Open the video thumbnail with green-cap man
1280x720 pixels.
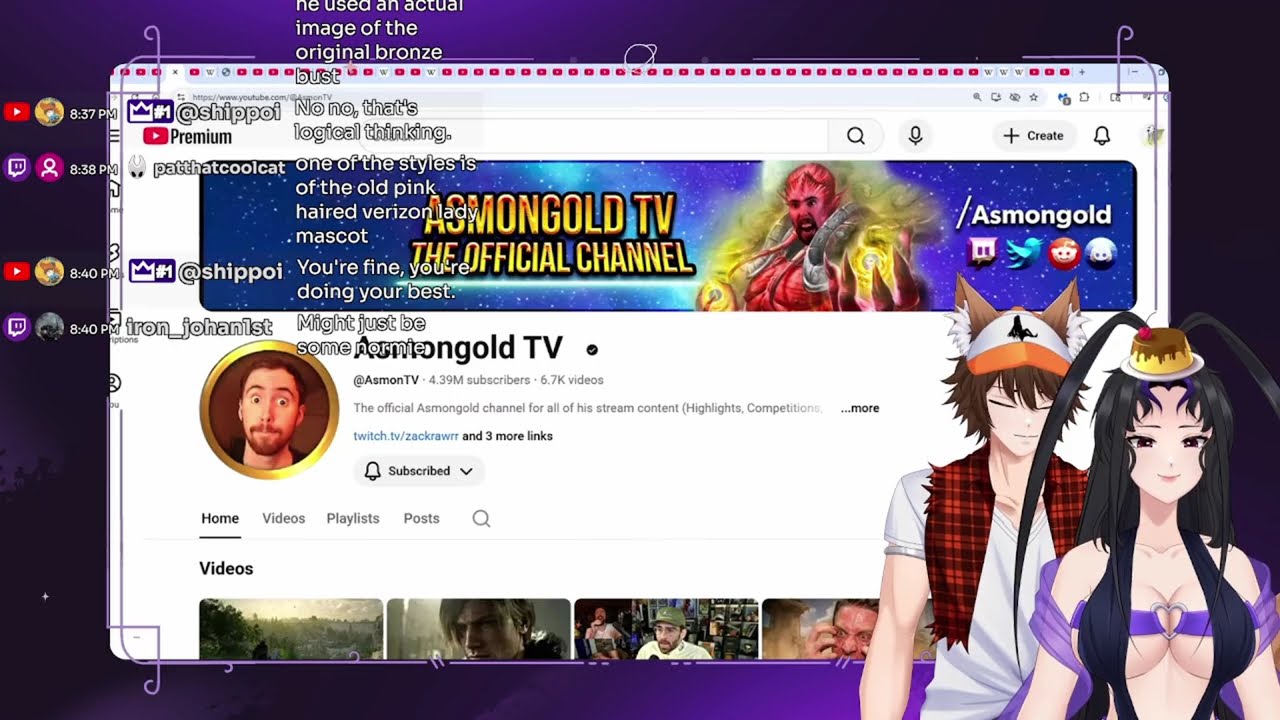[x=666, y=629]
